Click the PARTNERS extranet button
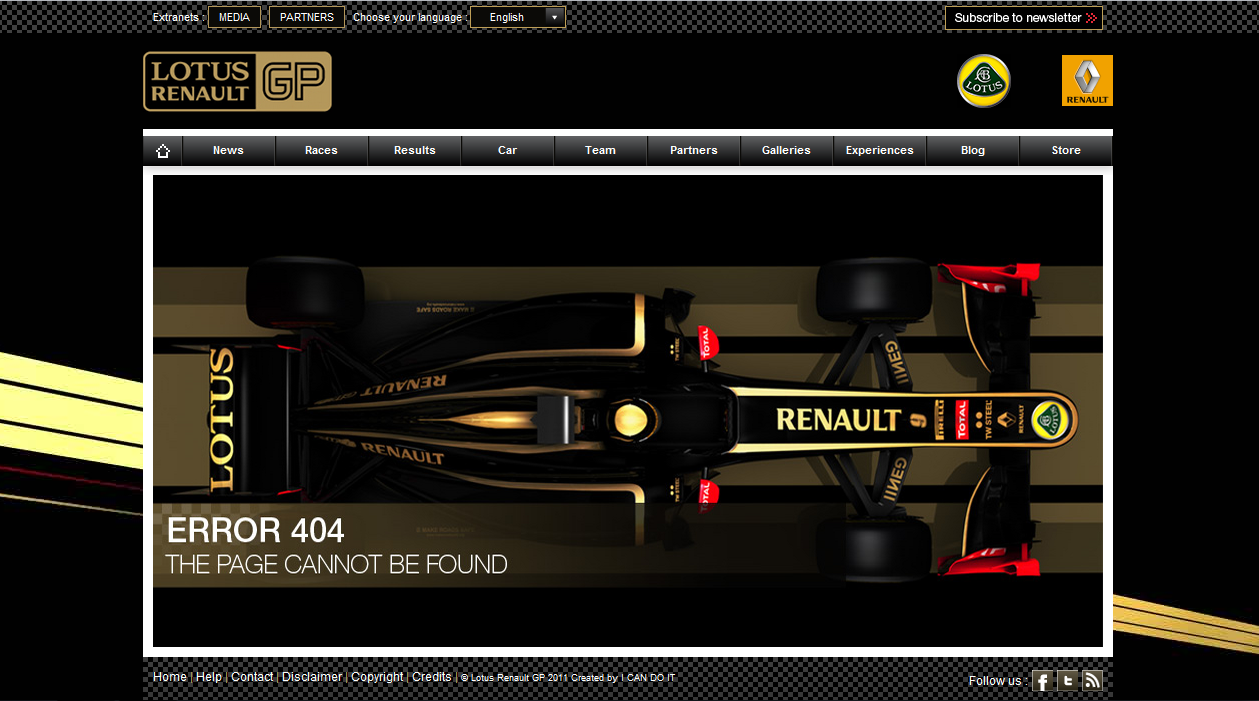This screenshot has width=1259, height=701. coord(307,18)
